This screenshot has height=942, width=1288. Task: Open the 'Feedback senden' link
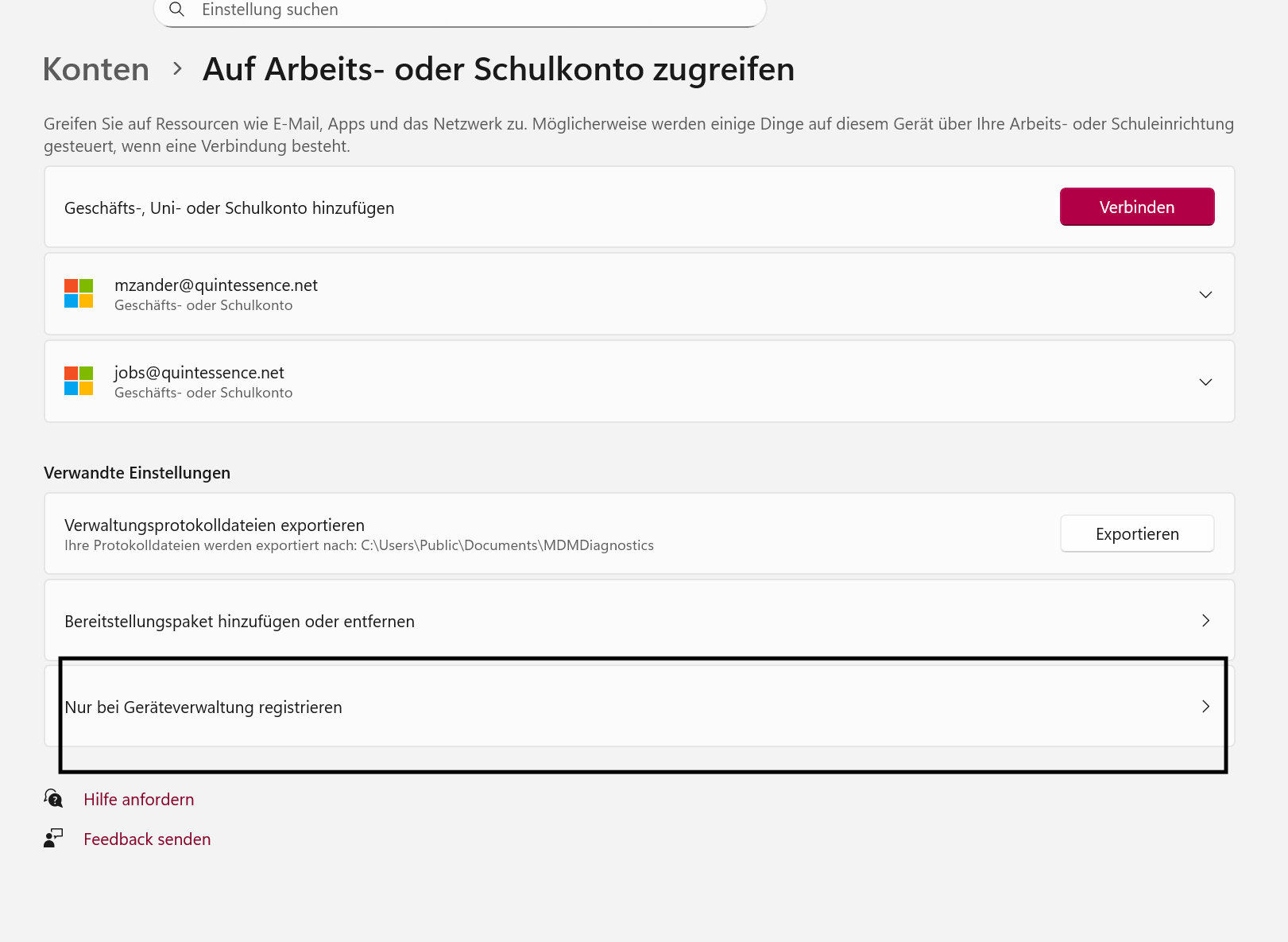[x=147, y=839]
